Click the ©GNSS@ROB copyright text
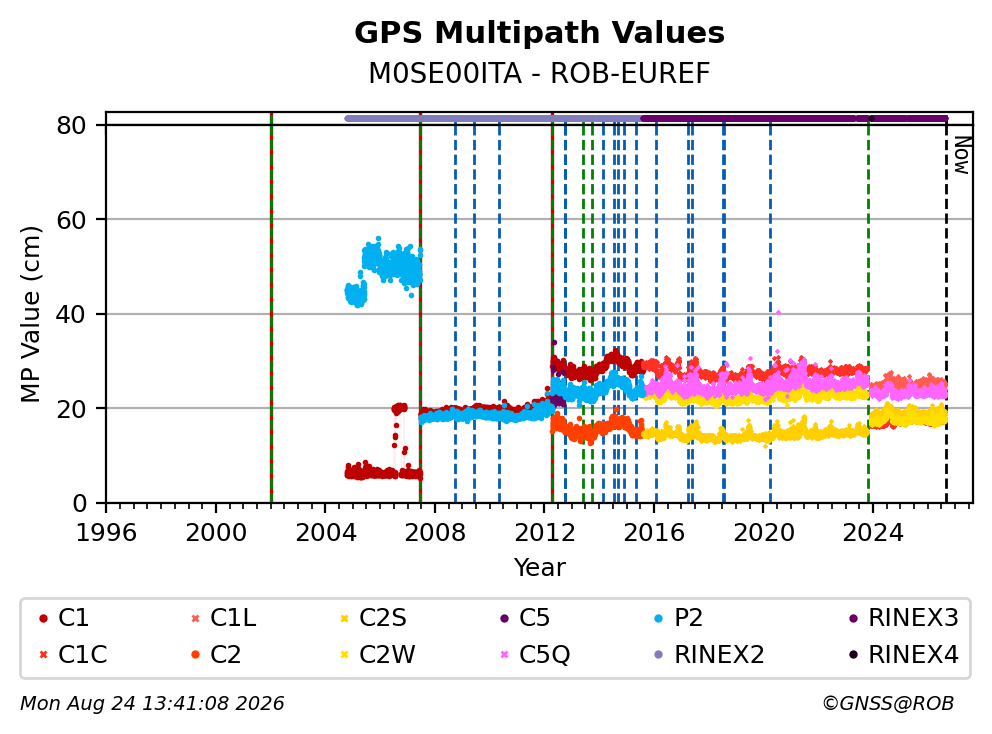The width and height of the screenshot is (992, 734). (888, 704)
